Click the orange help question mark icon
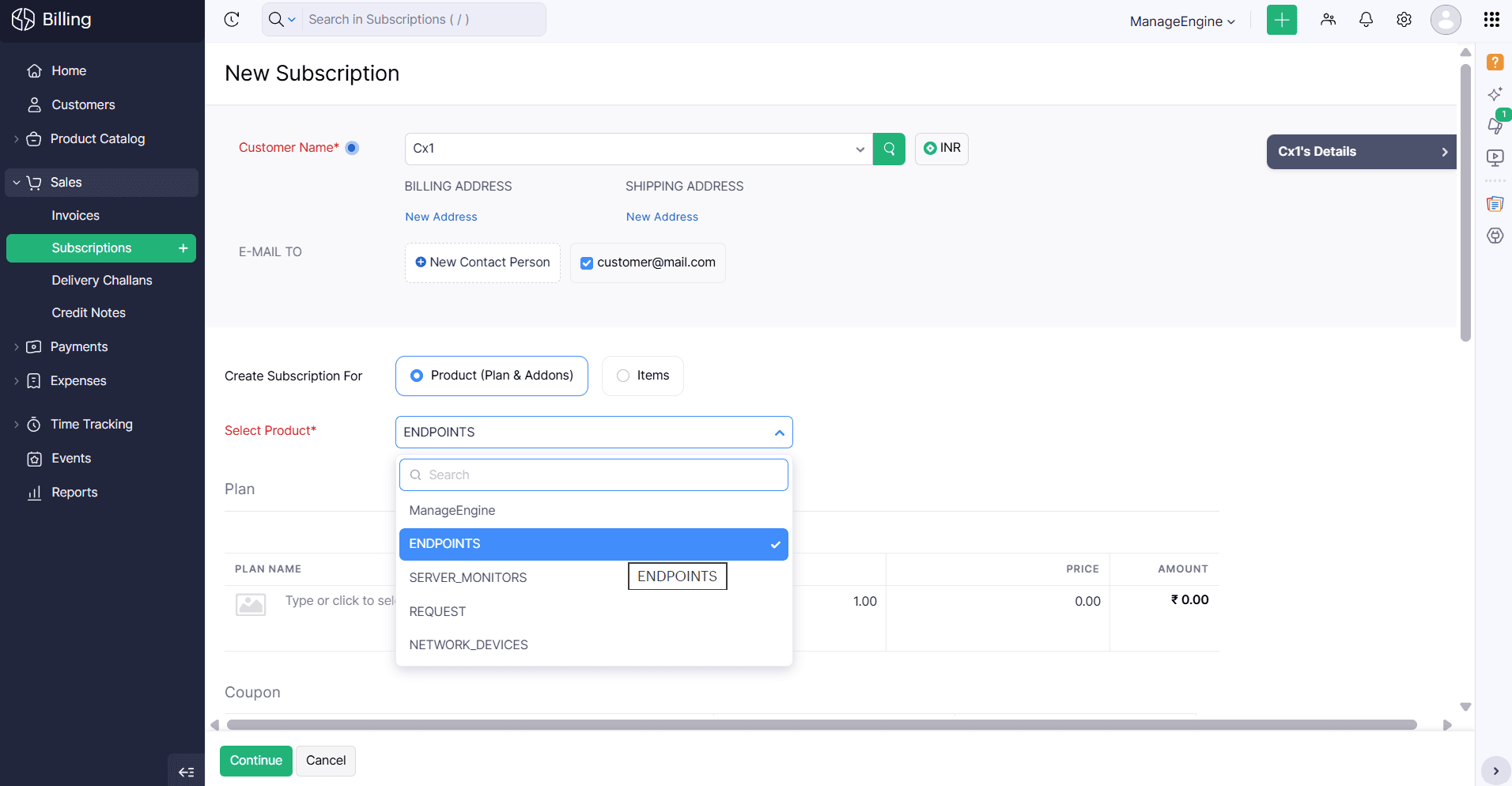The image size is (1512, 786). point(1495,62)
